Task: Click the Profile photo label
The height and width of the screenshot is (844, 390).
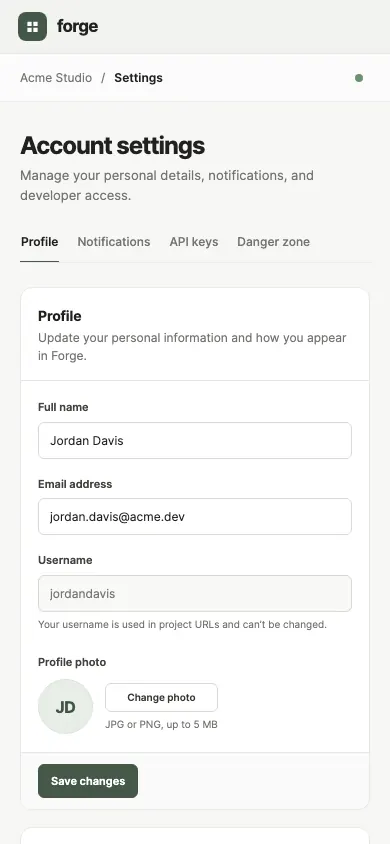Action: pyautogui.click(x=72, y=662)
